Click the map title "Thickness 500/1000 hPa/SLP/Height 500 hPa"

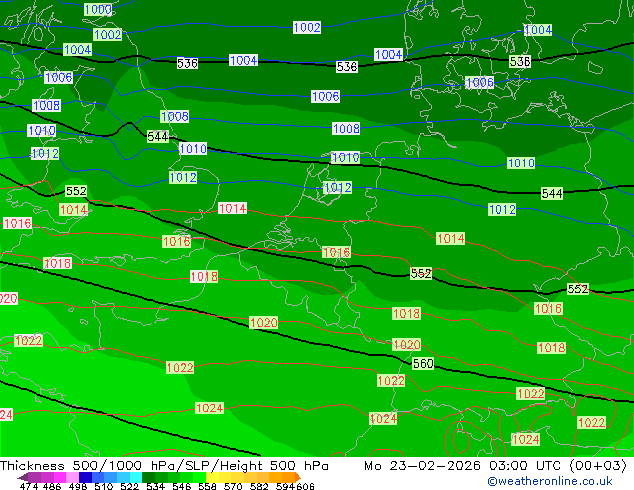[x=164, y=466]
